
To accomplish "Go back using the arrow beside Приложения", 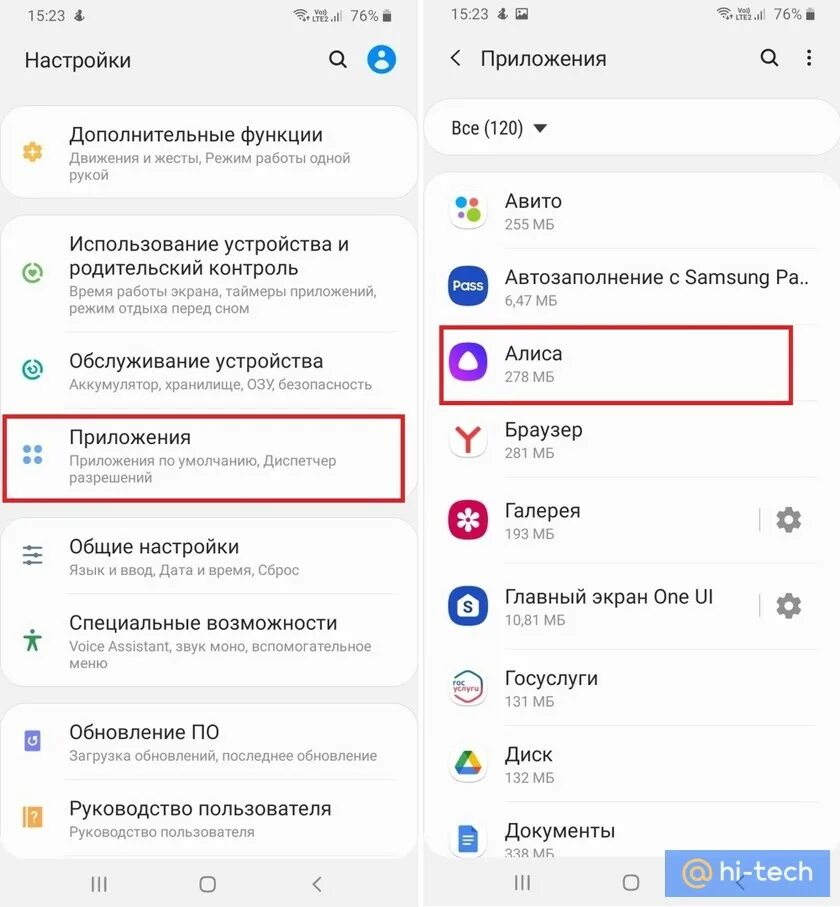I will click(456, 58).
